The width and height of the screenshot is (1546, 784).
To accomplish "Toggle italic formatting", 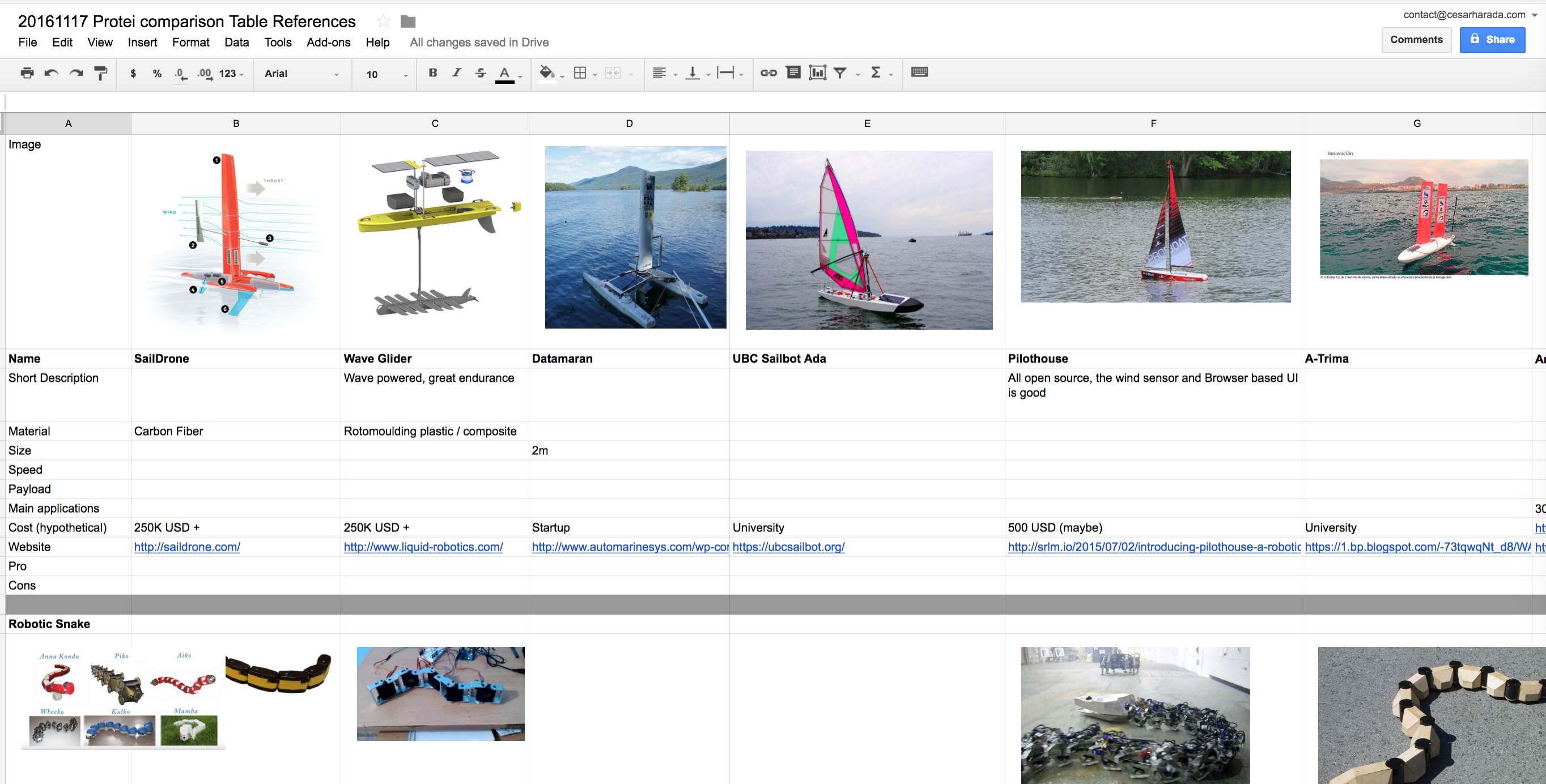I will click(x=457, y=73).
